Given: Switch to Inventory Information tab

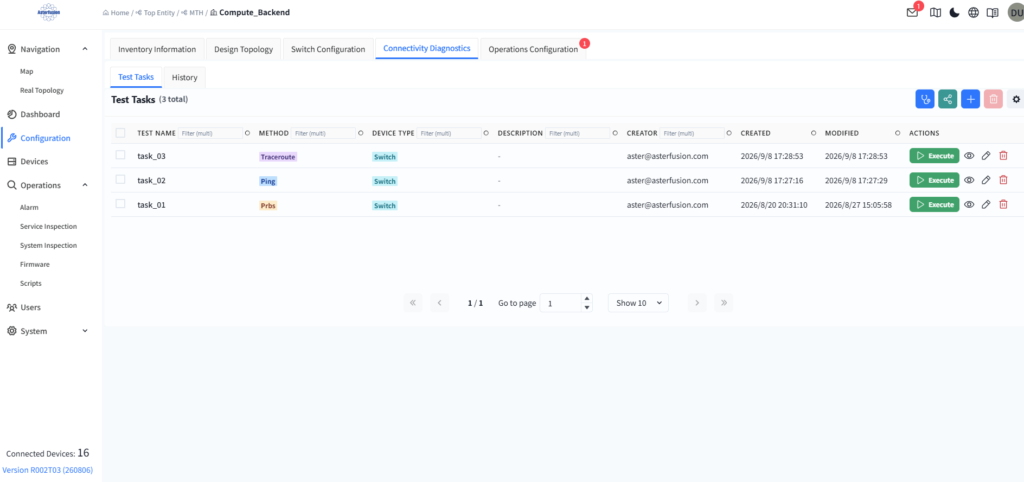Looking at the screenshot, I should tap(157, 49).
